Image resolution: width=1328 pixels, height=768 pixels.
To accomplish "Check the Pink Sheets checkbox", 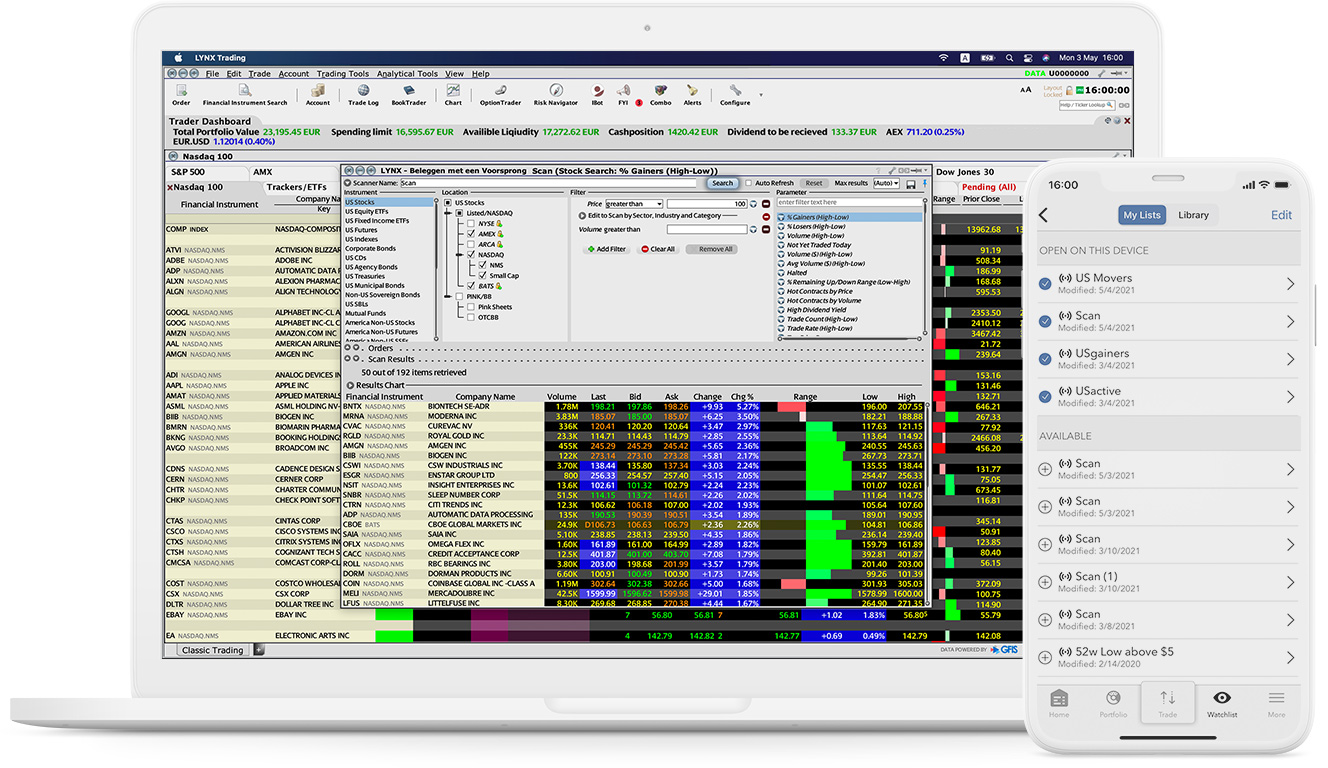I will [471, 307].
